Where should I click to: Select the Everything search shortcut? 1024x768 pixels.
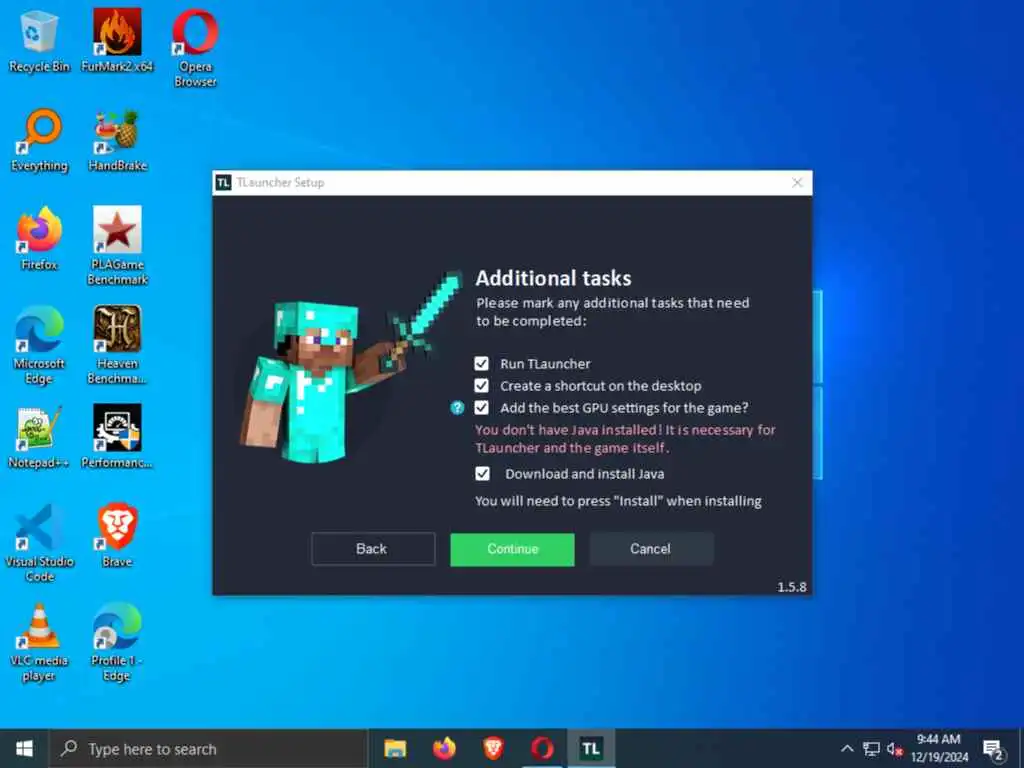(39, 140)
